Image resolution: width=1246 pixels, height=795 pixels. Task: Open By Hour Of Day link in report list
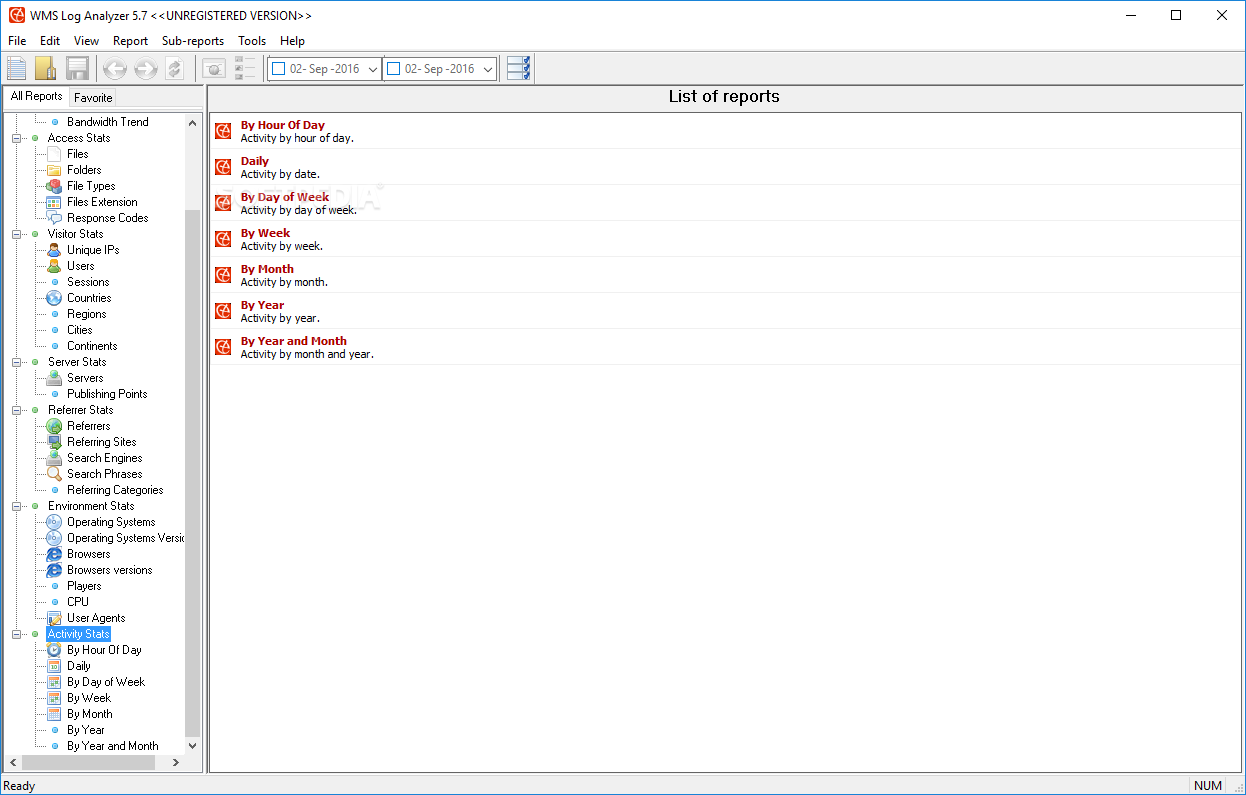click(283, 125)
